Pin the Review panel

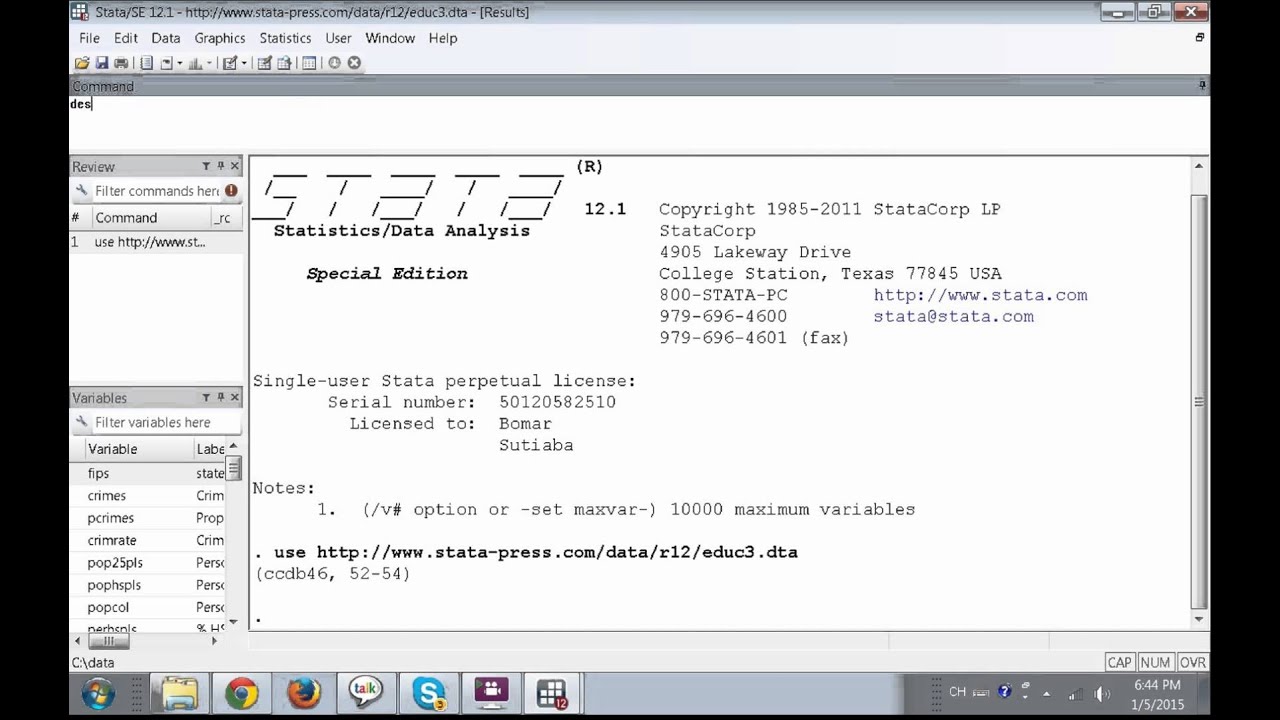[221, 166]
